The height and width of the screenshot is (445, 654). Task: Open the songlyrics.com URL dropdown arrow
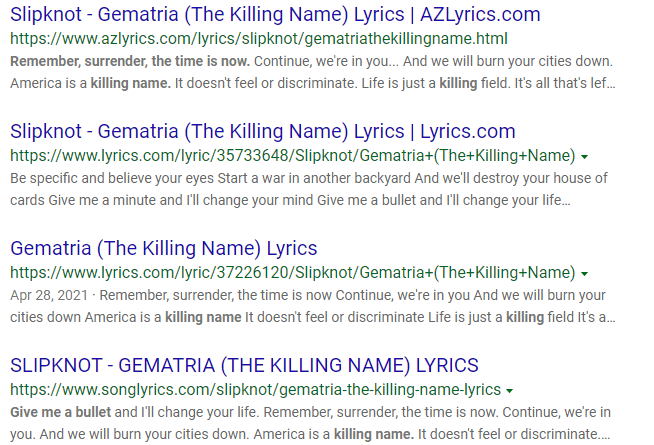(x=510, y=390)
